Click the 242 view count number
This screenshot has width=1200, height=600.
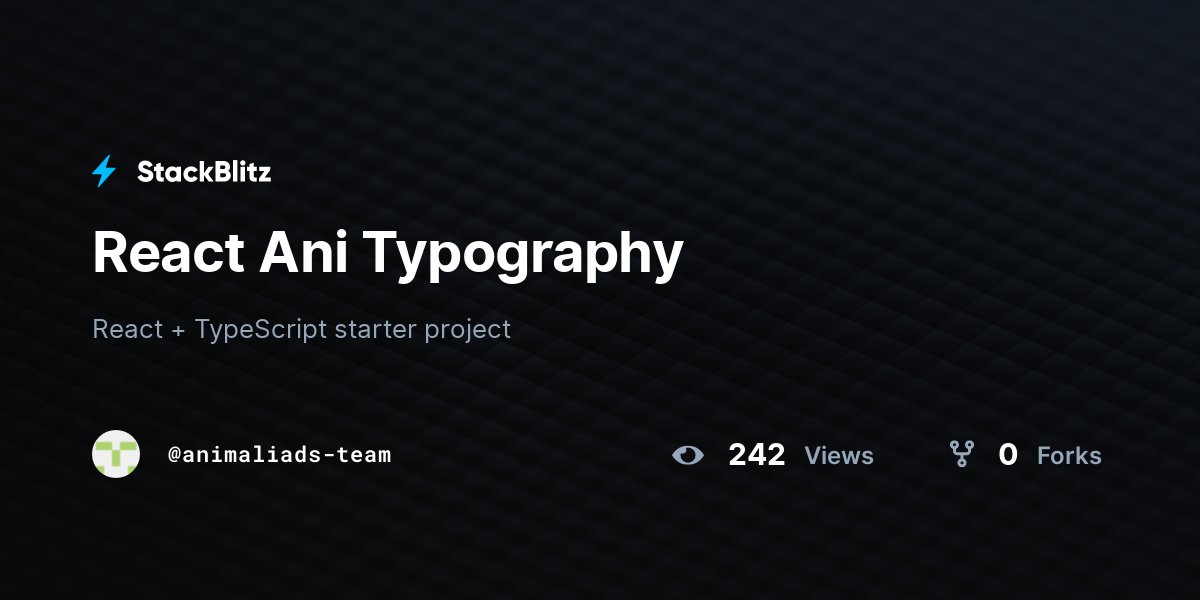tap(757, 455)
